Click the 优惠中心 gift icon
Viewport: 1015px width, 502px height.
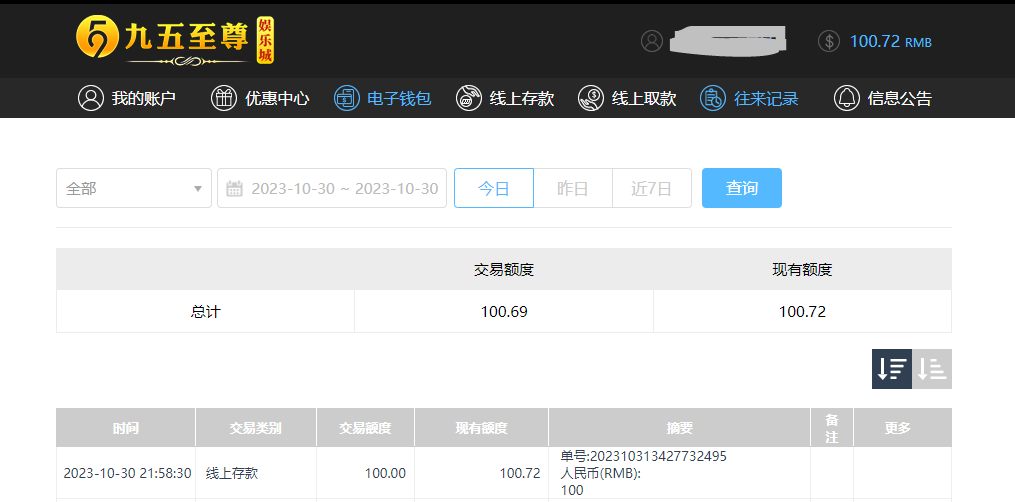[x=224, y=98]
